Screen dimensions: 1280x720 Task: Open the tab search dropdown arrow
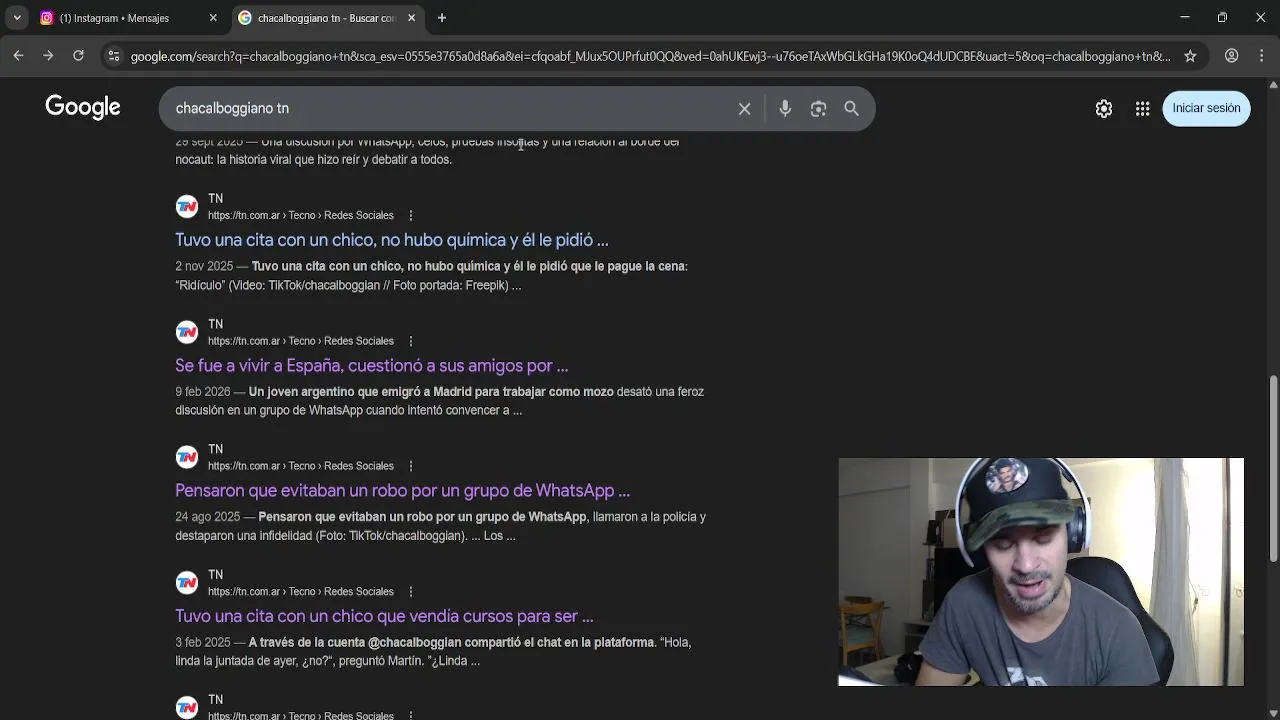click(x=17, y=18)
